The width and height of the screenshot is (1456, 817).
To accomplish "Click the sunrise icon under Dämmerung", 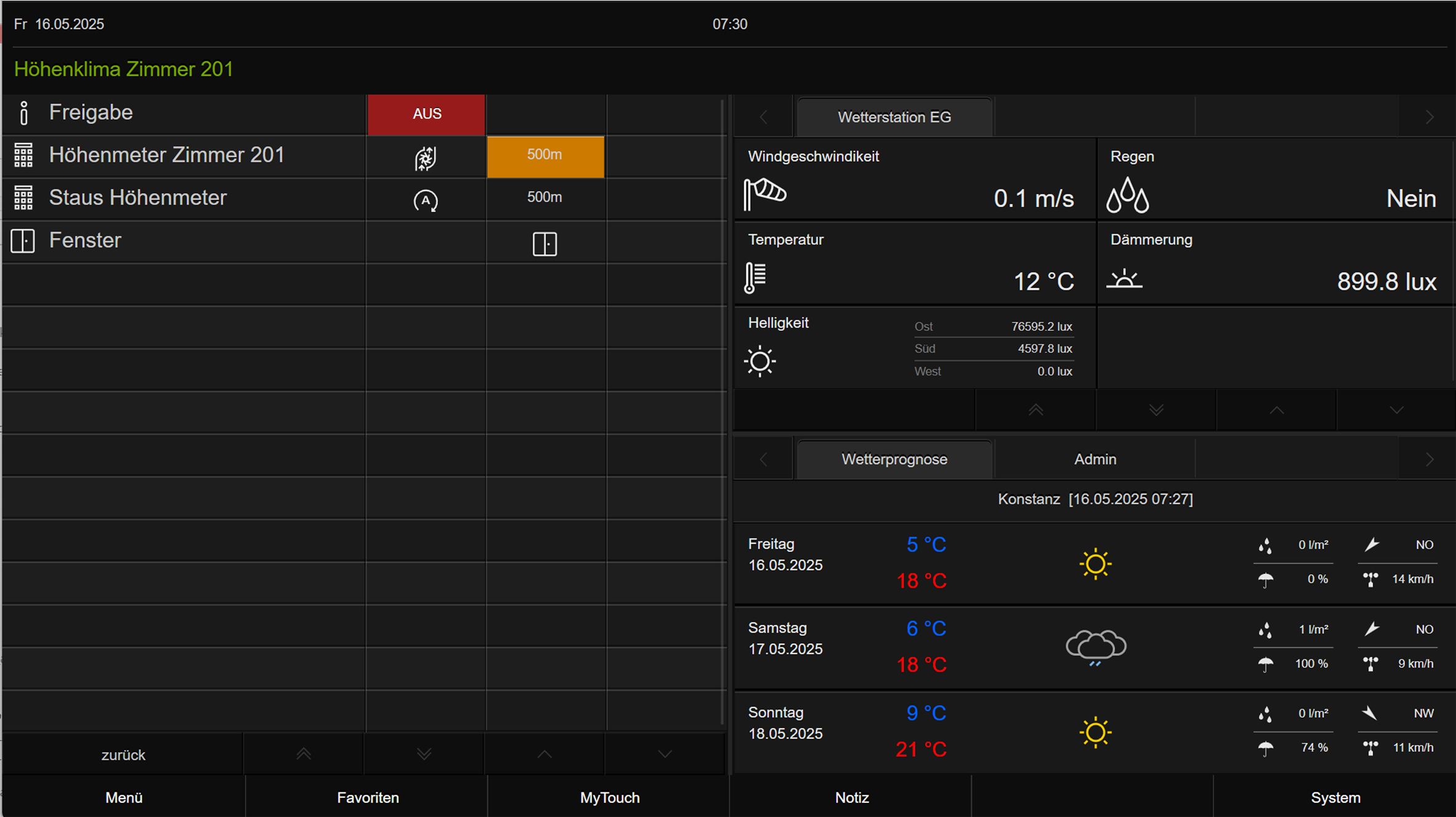I will [x=1124, y=279].
